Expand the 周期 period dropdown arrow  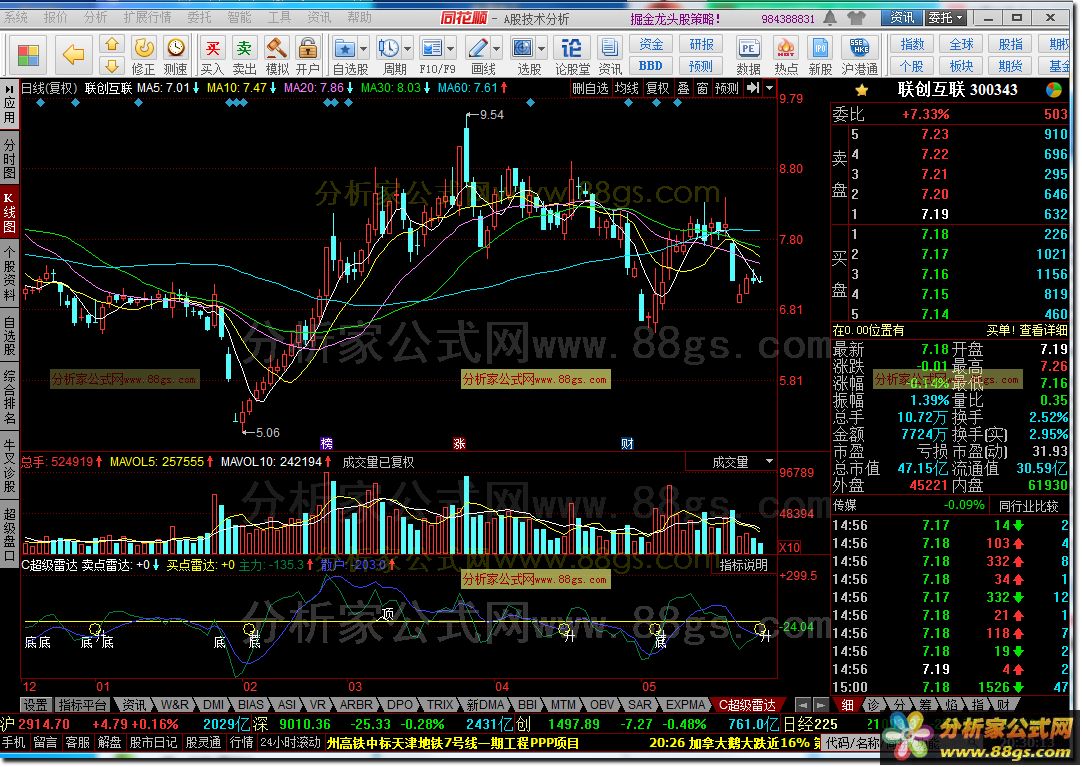pos(408,48)
